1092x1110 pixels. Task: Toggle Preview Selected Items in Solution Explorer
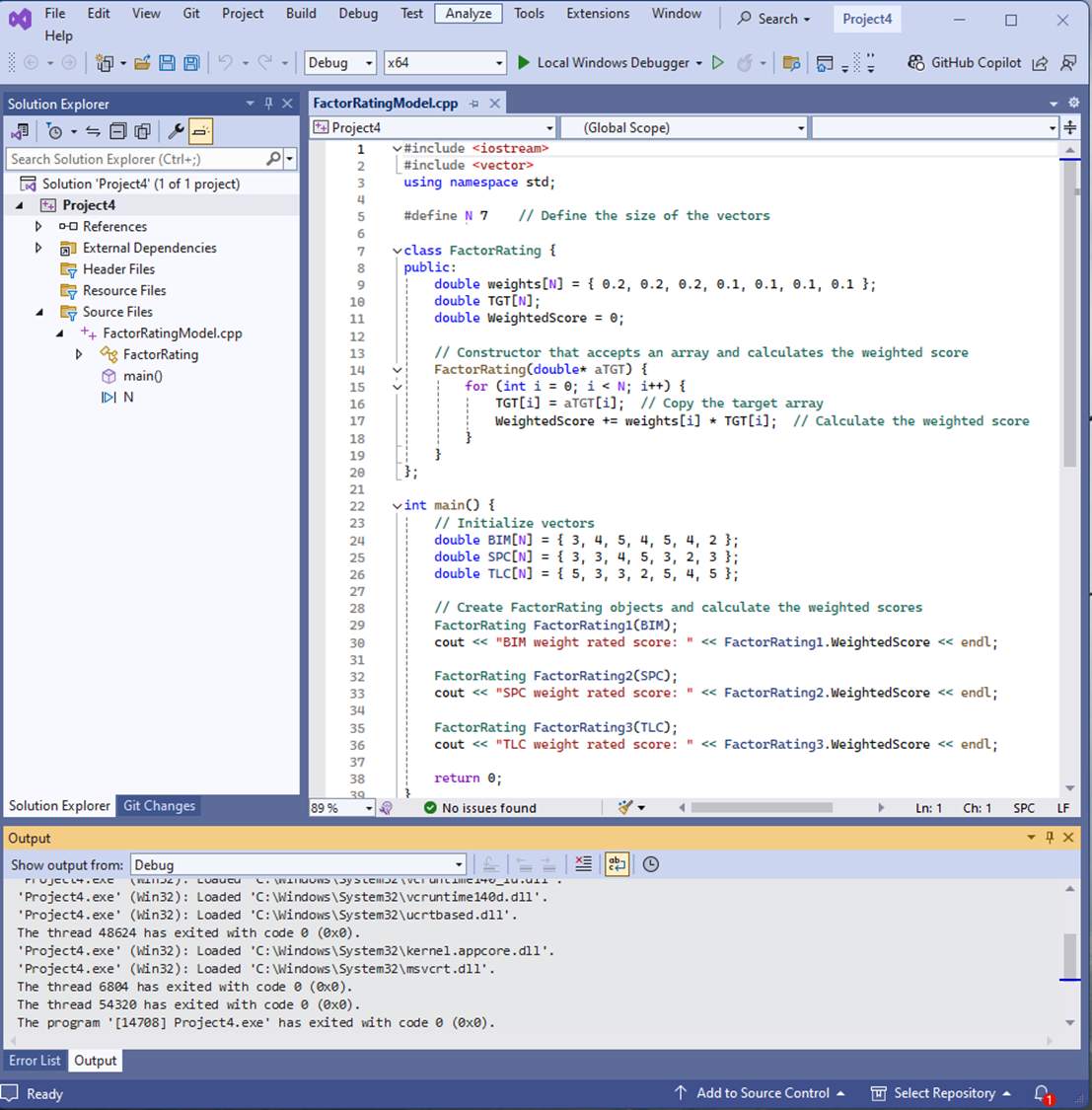tap(200, 130)
